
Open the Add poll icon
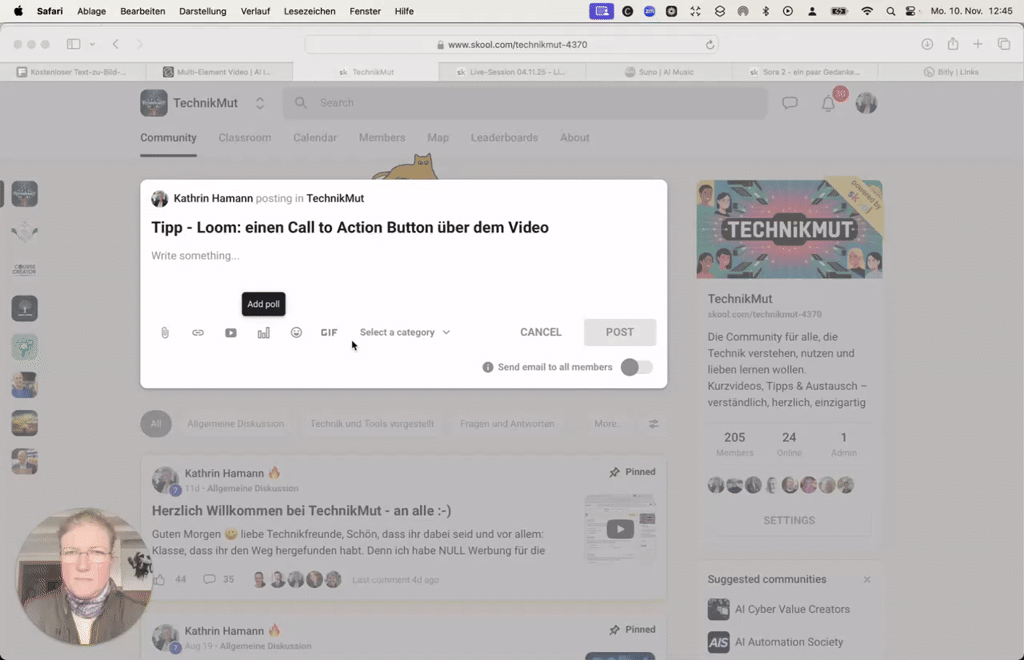263,332
